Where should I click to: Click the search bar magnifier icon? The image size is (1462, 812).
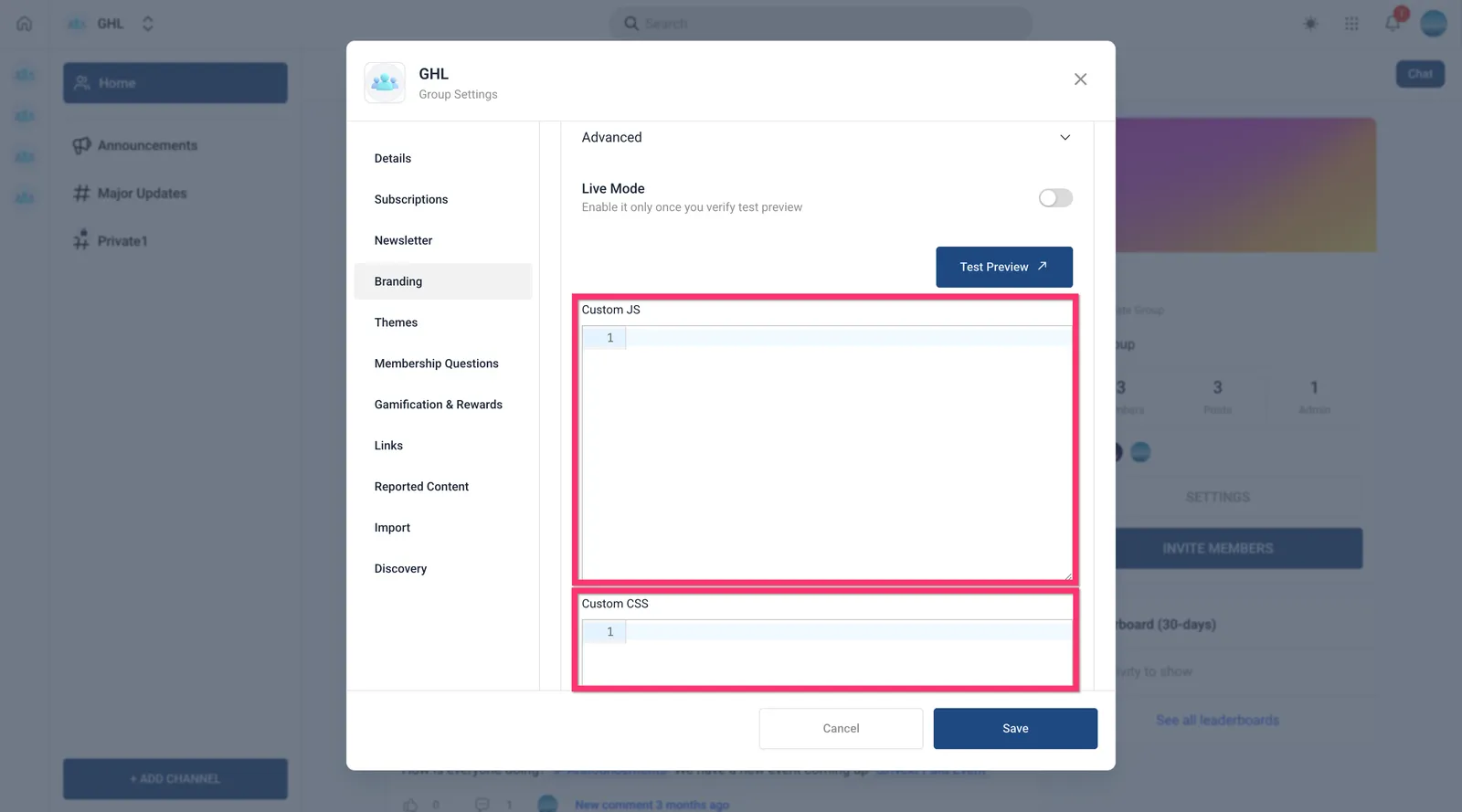pos(631,24)
